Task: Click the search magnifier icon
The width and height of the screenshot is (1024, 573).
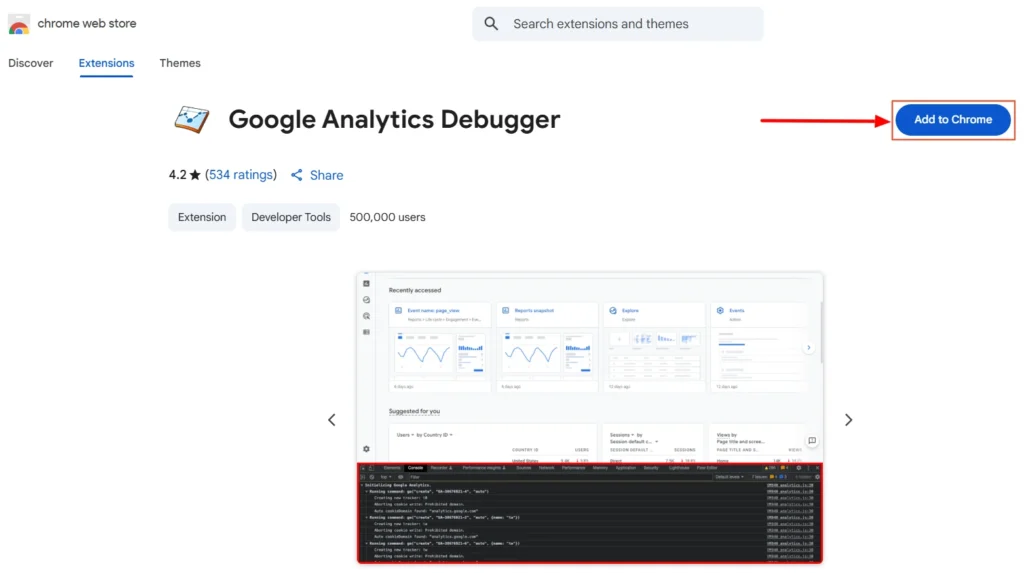Action: coord(491,24)
